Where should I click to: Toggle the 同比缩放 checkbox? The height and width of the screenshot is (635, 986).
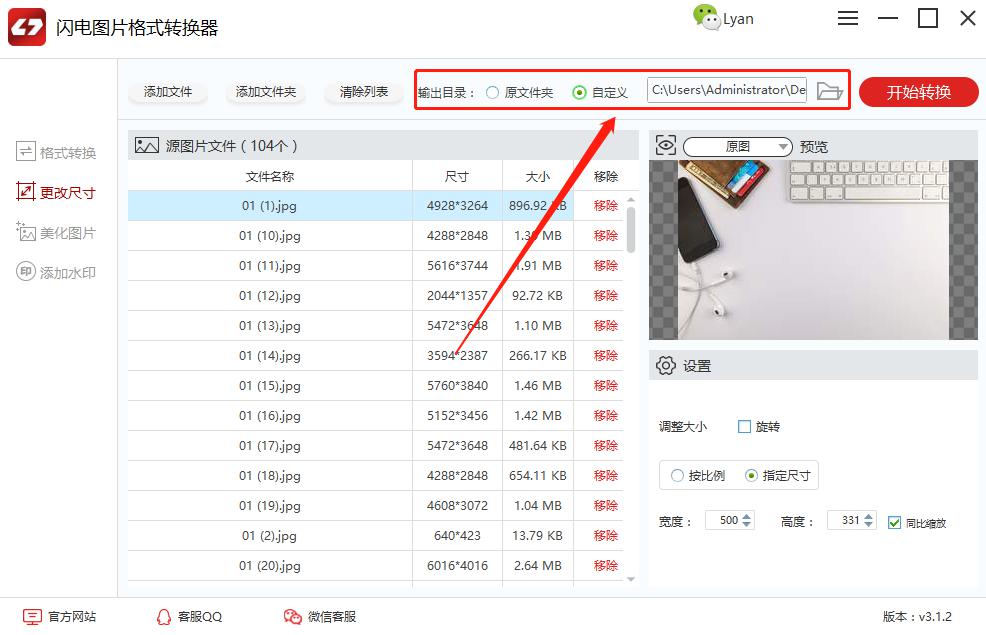pyautogui.click(x=895, y=522)
